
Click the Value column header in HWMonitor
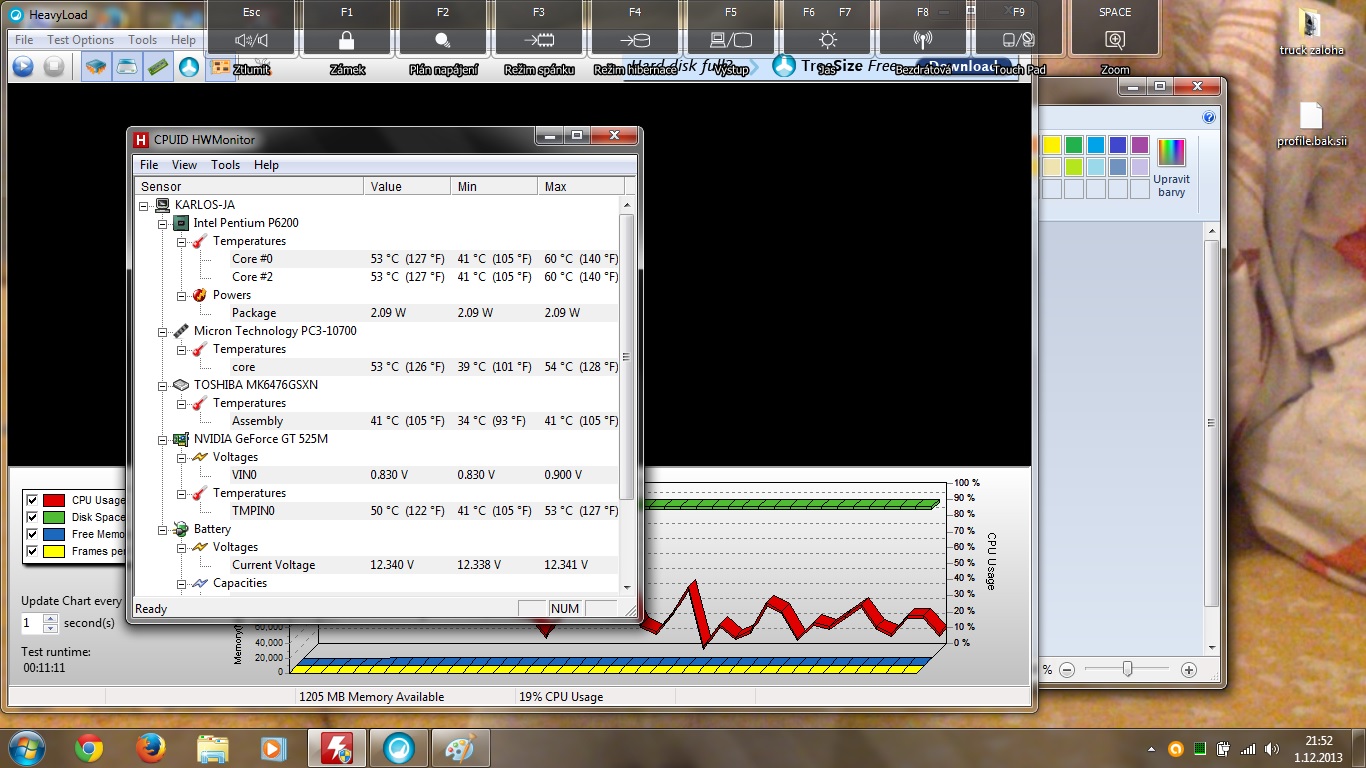point(407,186)
